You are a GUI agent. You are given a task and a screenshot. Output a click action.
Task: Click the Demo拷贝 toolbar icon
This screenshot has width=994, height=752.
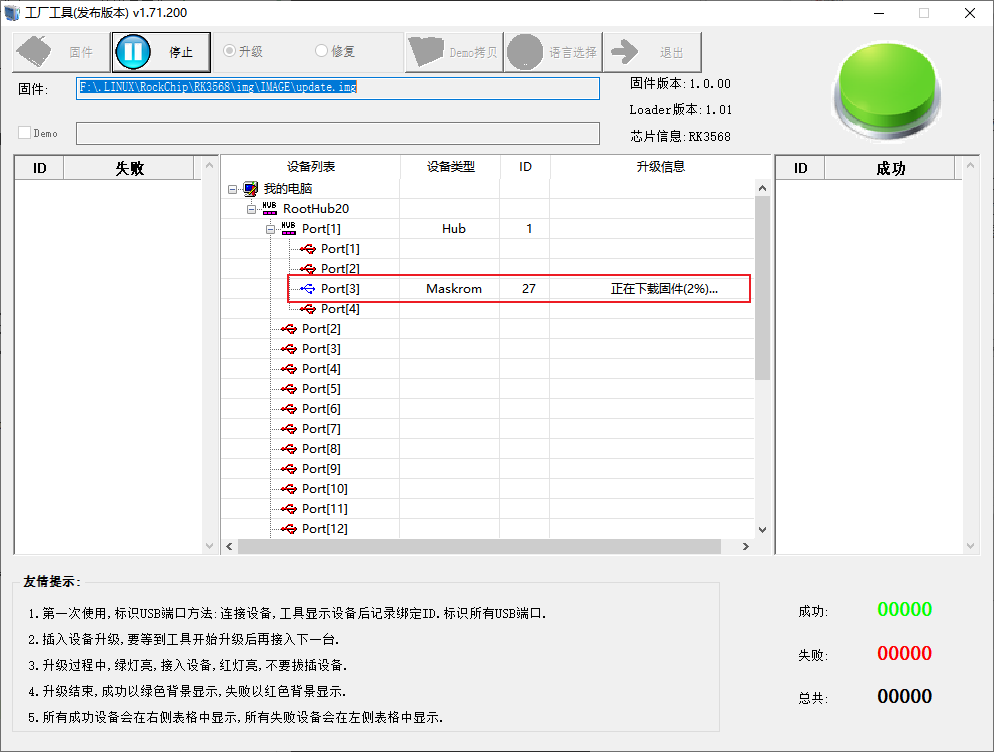coord(428,52)
